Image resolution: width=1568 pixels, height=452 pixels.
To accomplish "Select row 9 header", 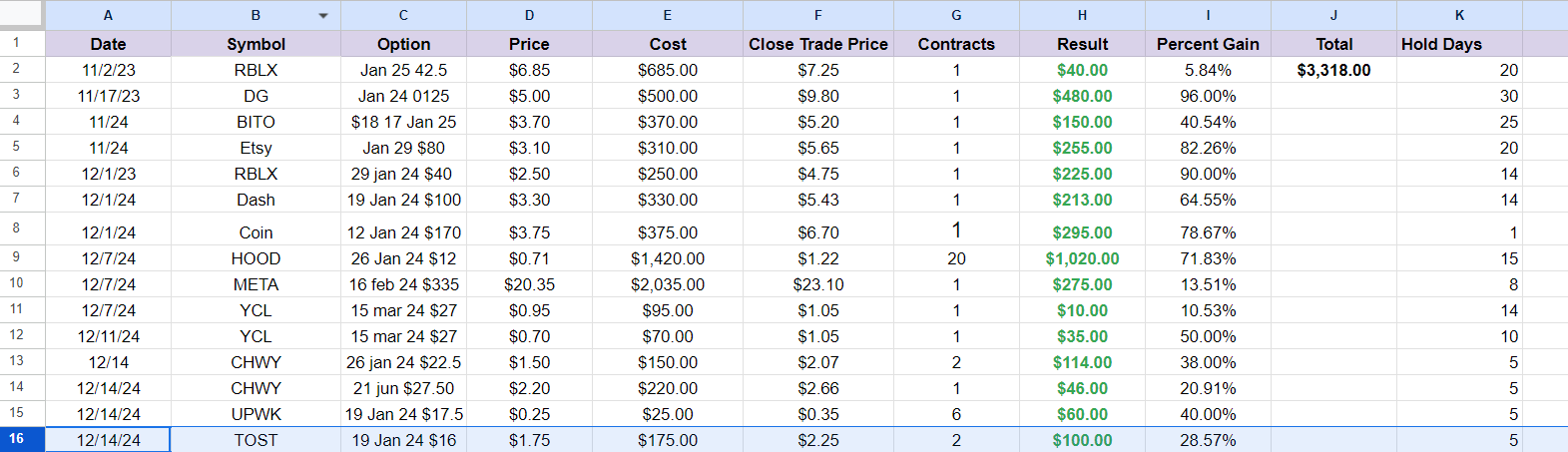I will (22, 257).
